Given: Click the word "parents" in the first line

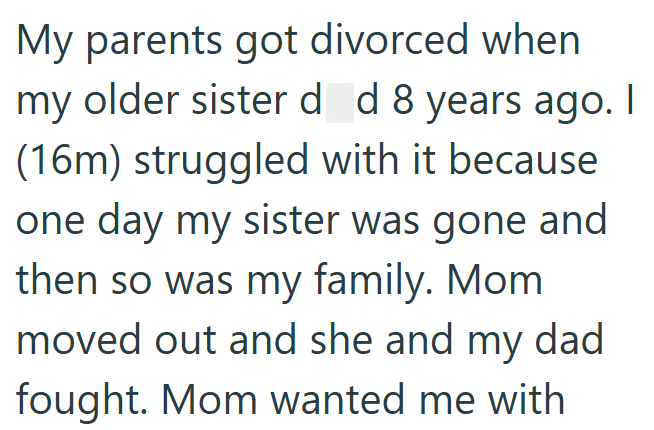Looking at the screenshot, I should pyautogui.click(x=151, y=45).
